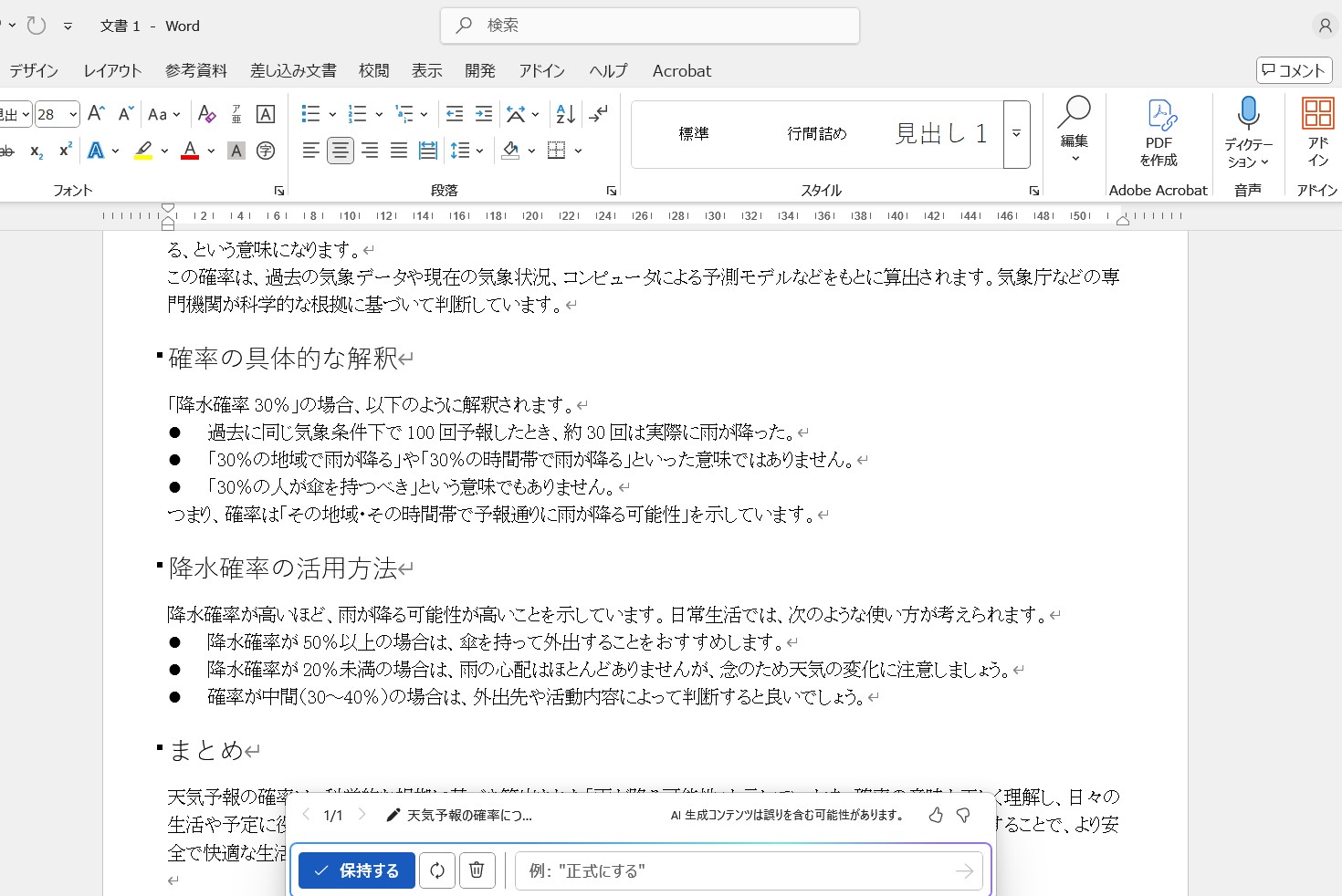This screenshot has height=896, width=1342.
Task: Click the AI prompt input field
Action: pos(735,870)
